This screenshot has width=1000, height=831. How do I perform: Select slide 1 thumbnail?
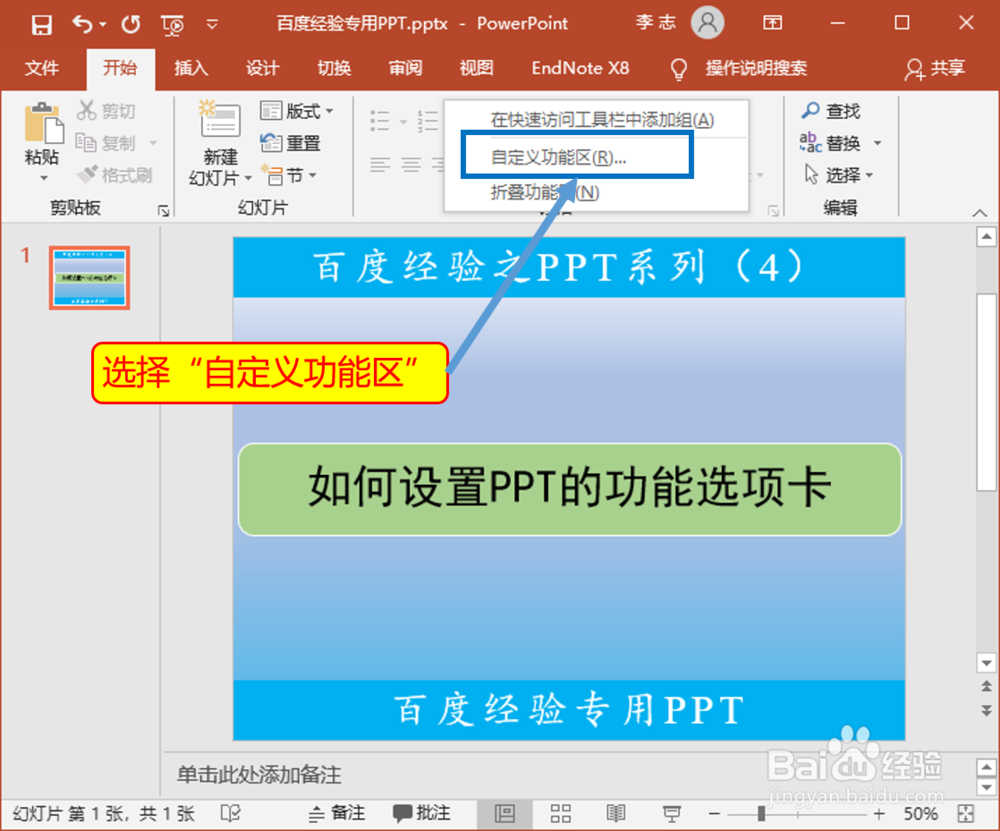tap(89, 277)
